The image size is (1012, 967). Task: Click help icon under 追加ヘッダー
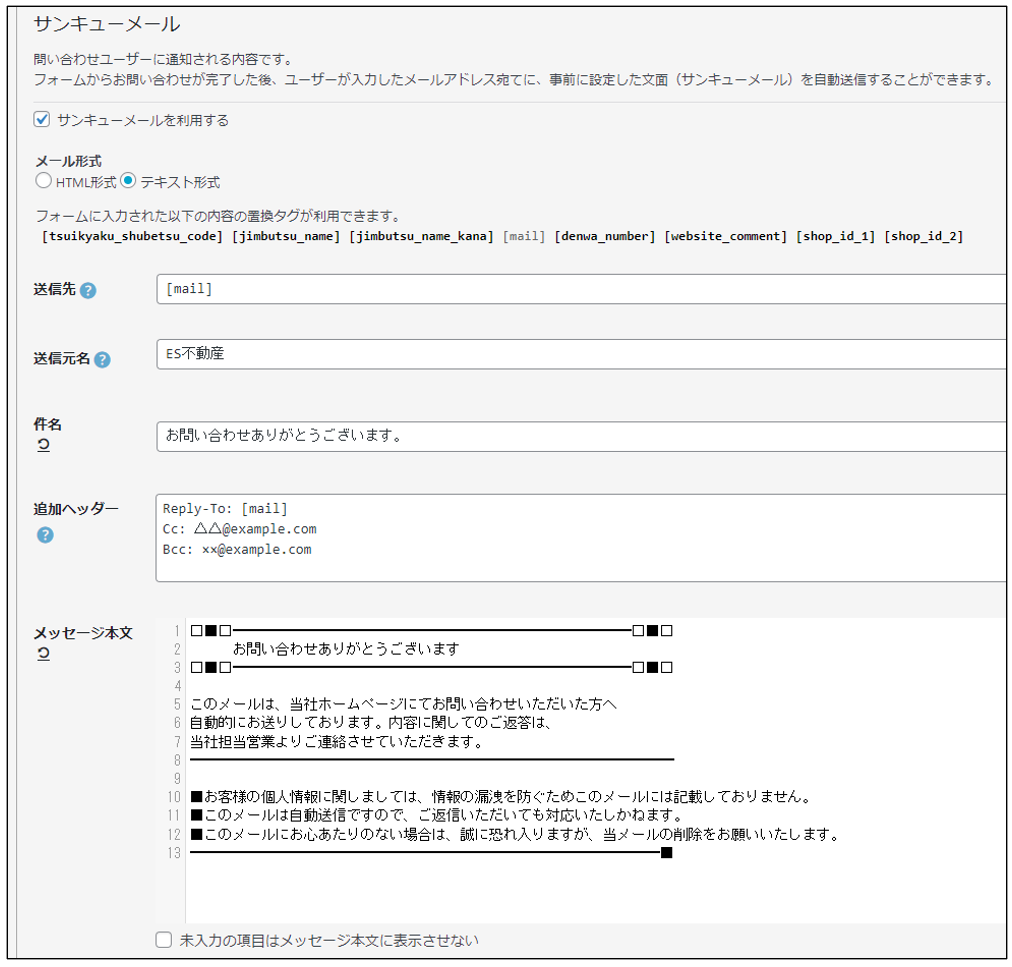point(45,535)
